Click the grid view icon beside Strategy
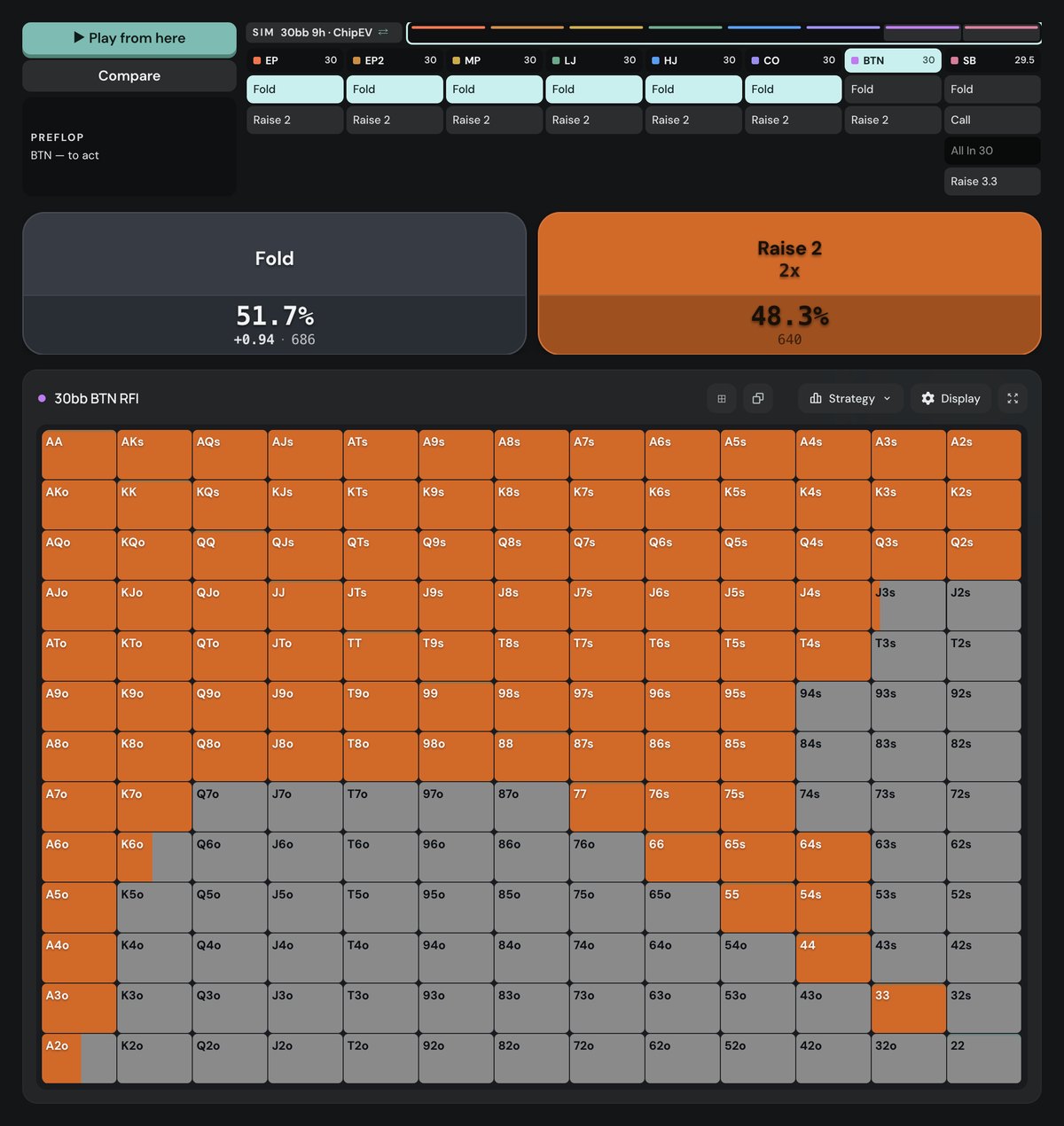The height and width of the screenshot is (1126, 1064). pyautogui.click(x=722, y=399)
